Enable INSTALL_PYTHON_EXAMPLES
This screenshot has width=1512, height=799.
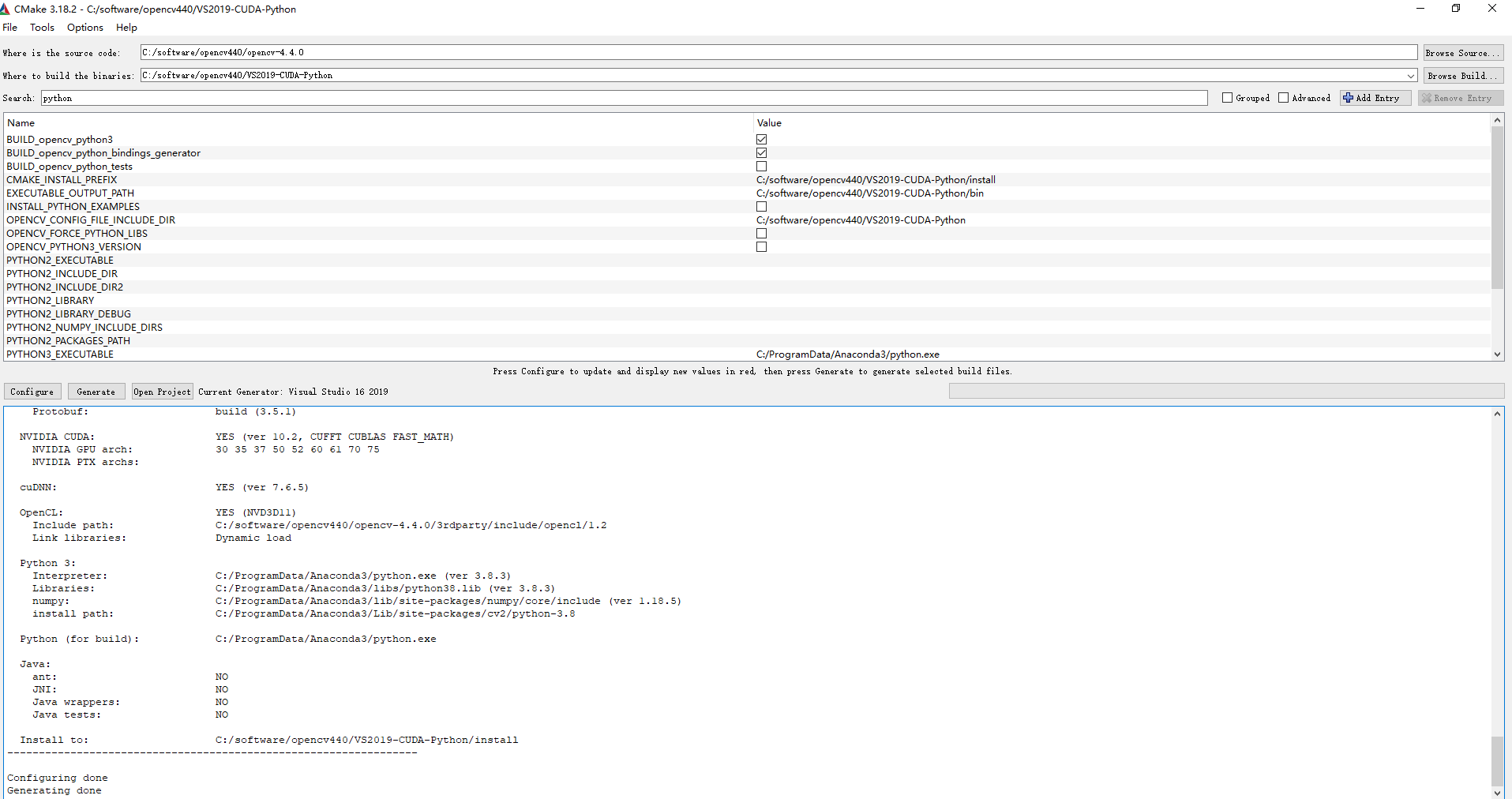point(762,206)
